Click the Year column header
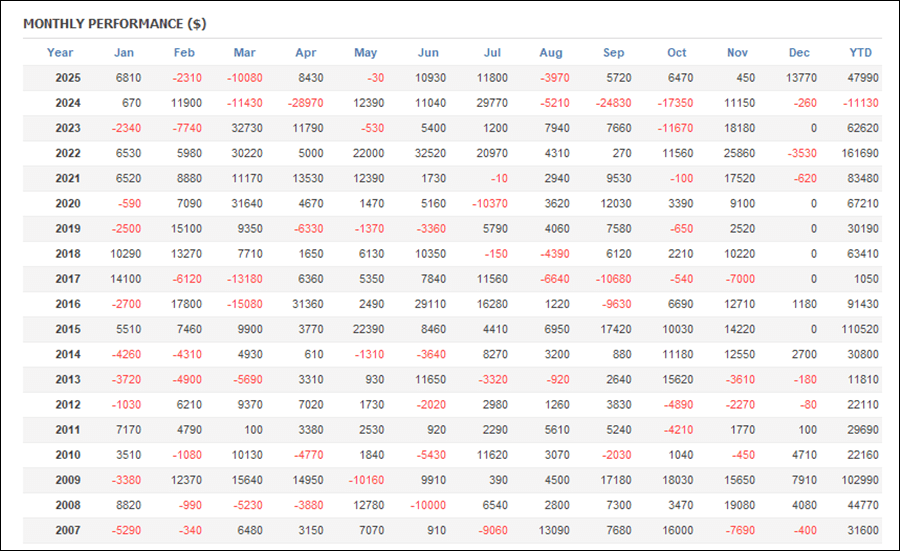The height and width of the screenshot is (551, 900). 60,53
